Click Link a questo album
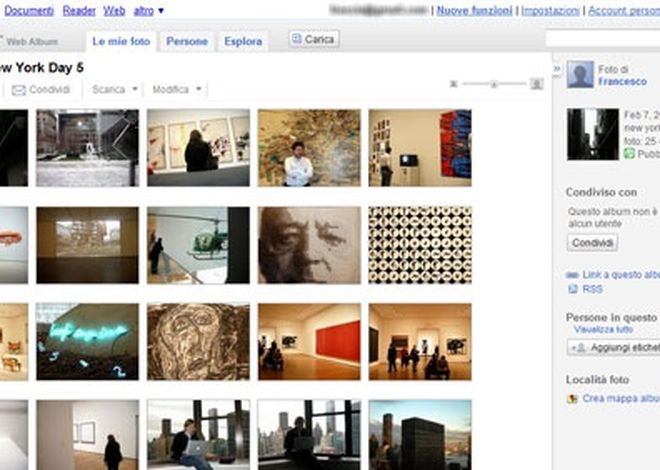This screenshot has width=660, height=470. click(621, 275)
